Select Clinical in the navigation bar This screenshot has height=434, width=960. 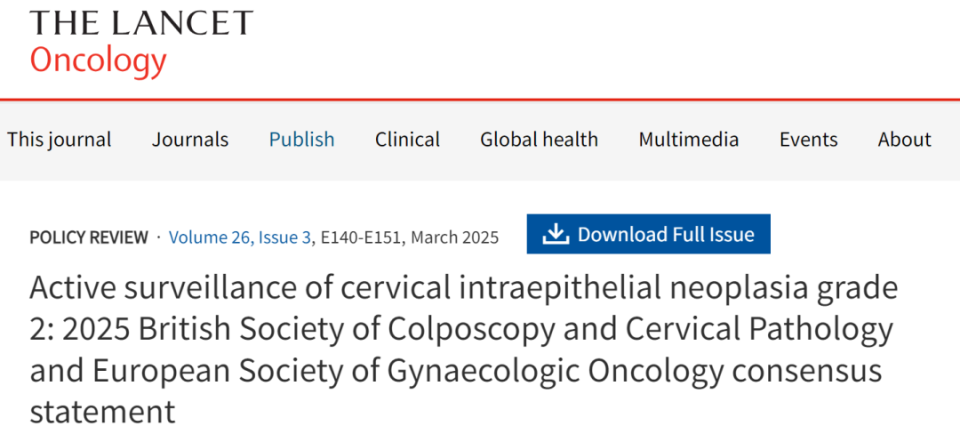click(x=407, y=140)
